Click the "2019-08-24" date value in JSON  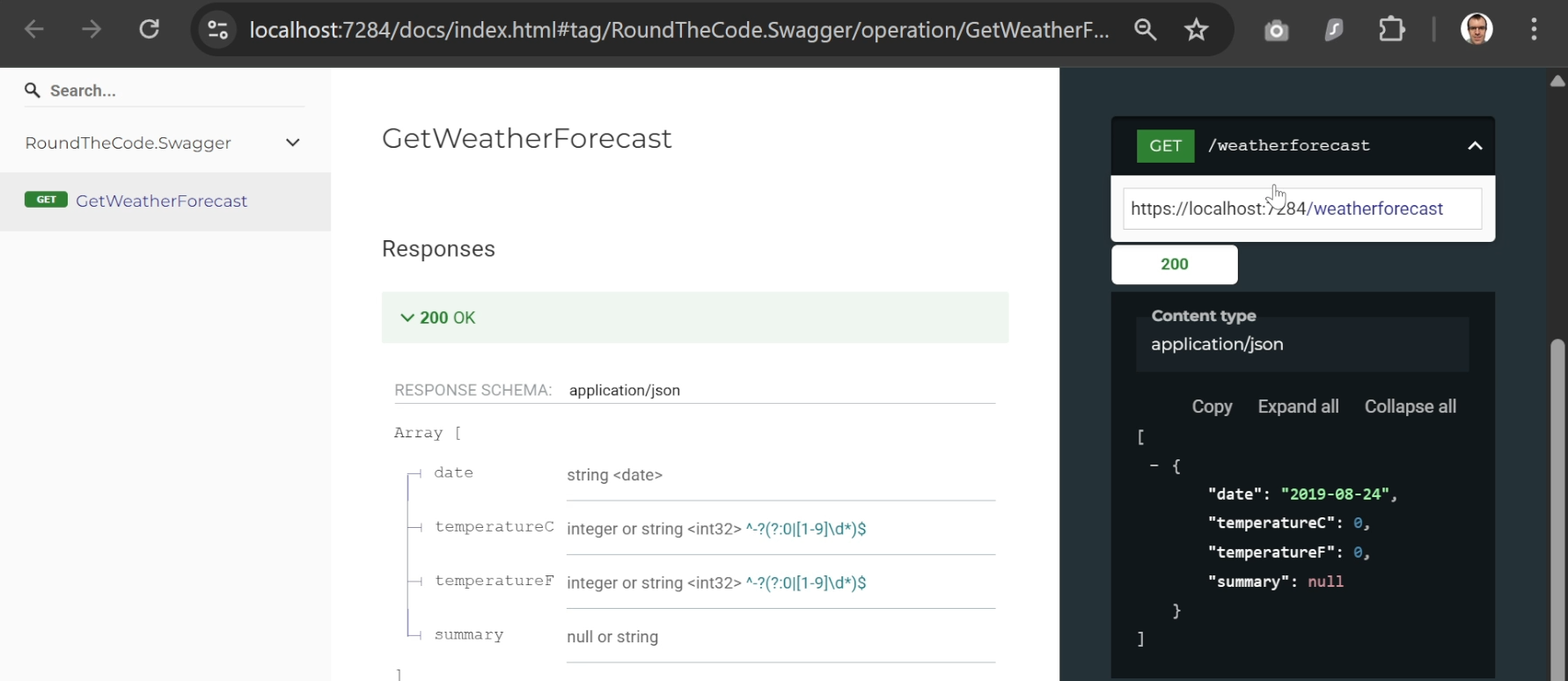point(1335,494)
